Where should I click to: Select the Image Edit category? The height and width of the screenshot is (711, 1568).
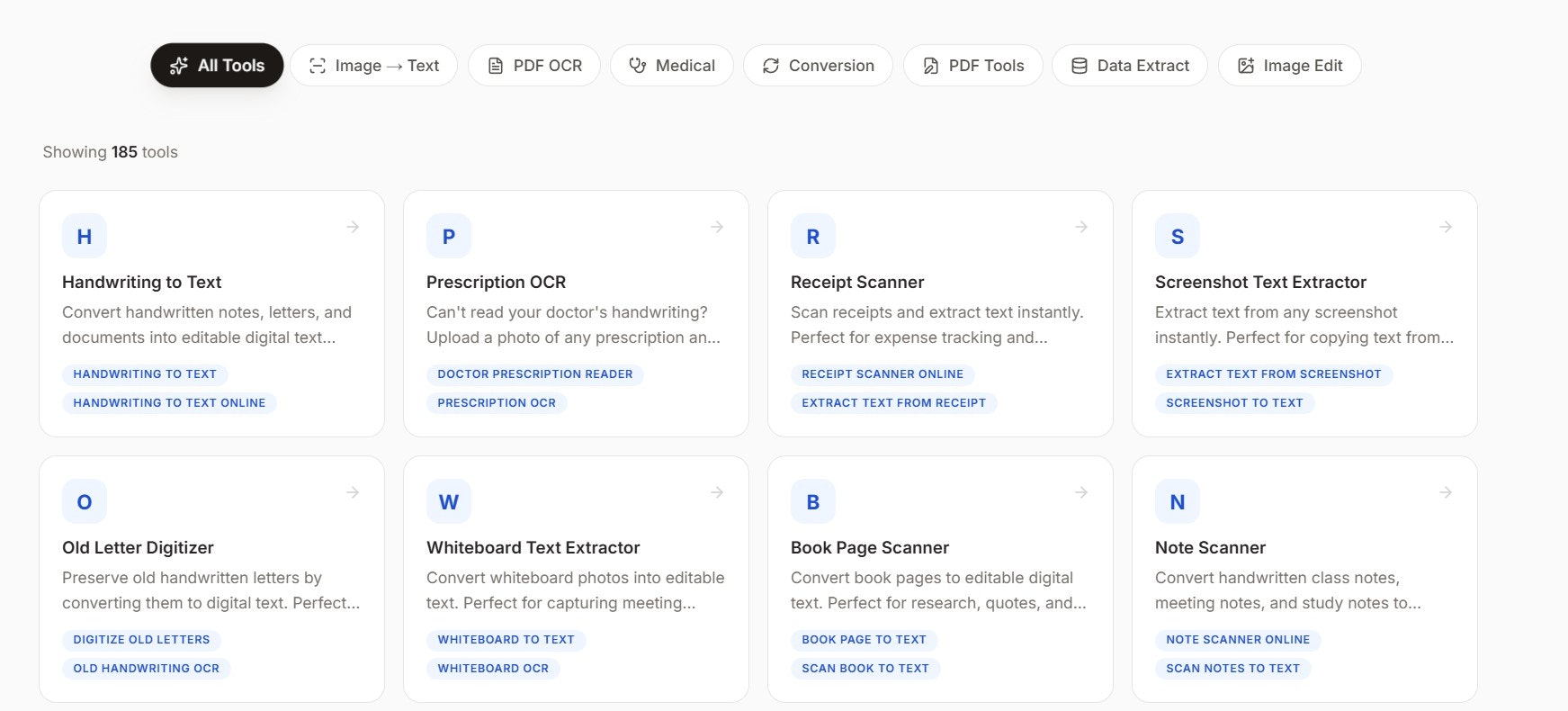(1289, 66)
